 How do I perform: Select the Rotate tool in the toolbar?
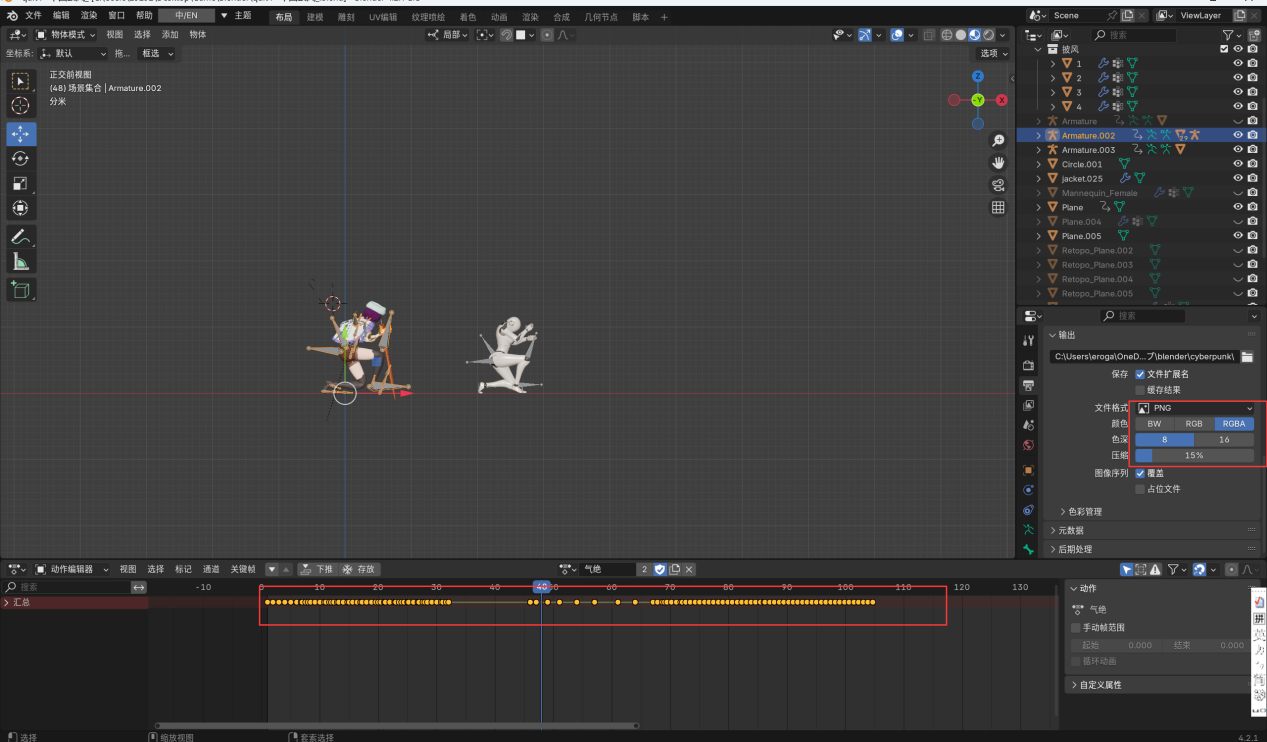[x=20, y=159]
